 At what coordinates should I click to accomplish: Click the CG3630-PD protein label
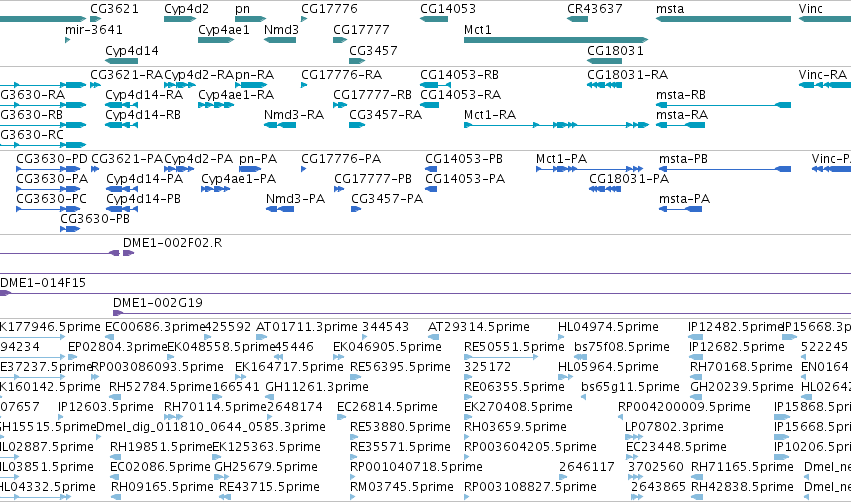tap(52, 158)
